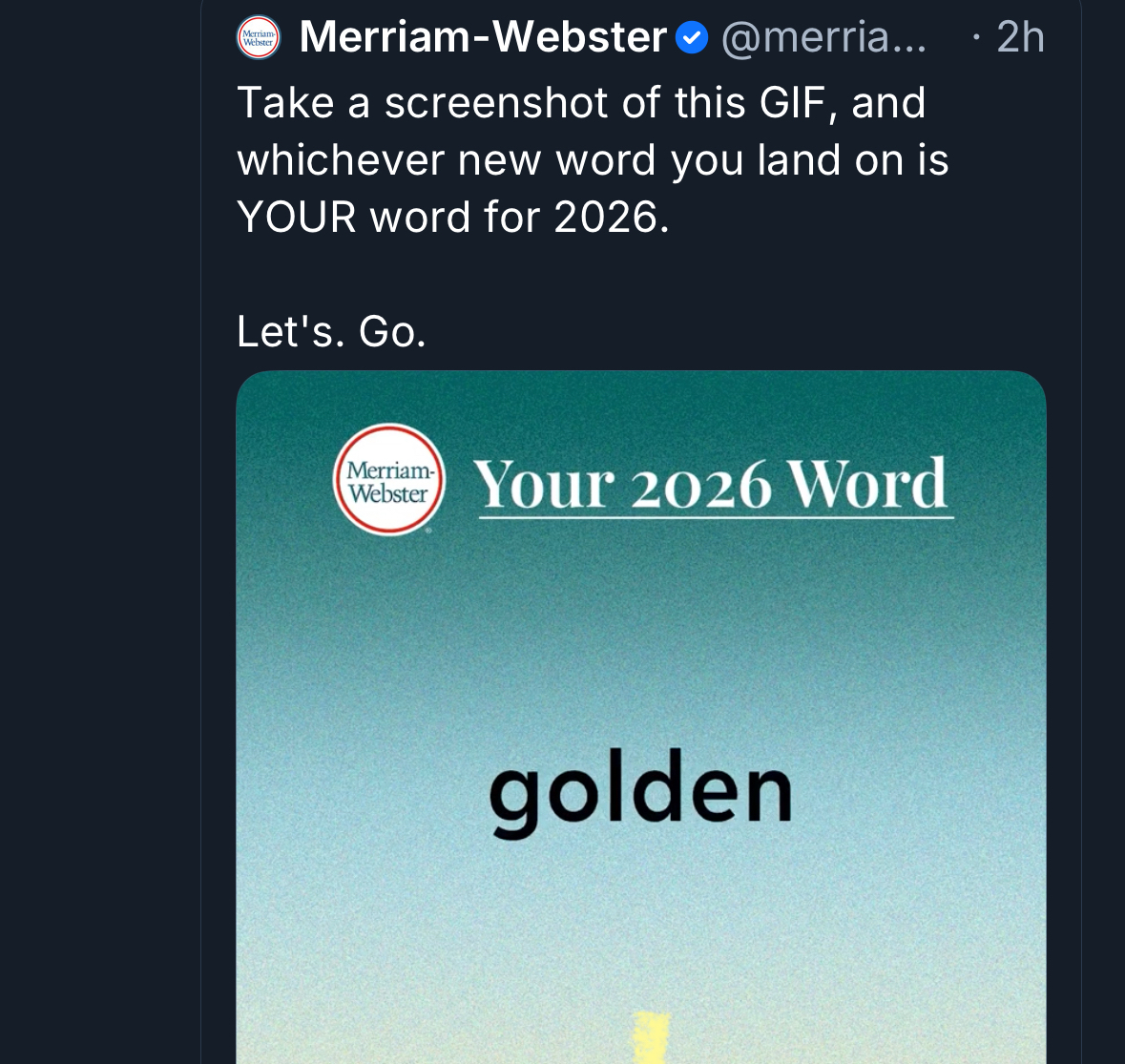Click the "Take a screenshot of this GIF" line

click(581, 103)
